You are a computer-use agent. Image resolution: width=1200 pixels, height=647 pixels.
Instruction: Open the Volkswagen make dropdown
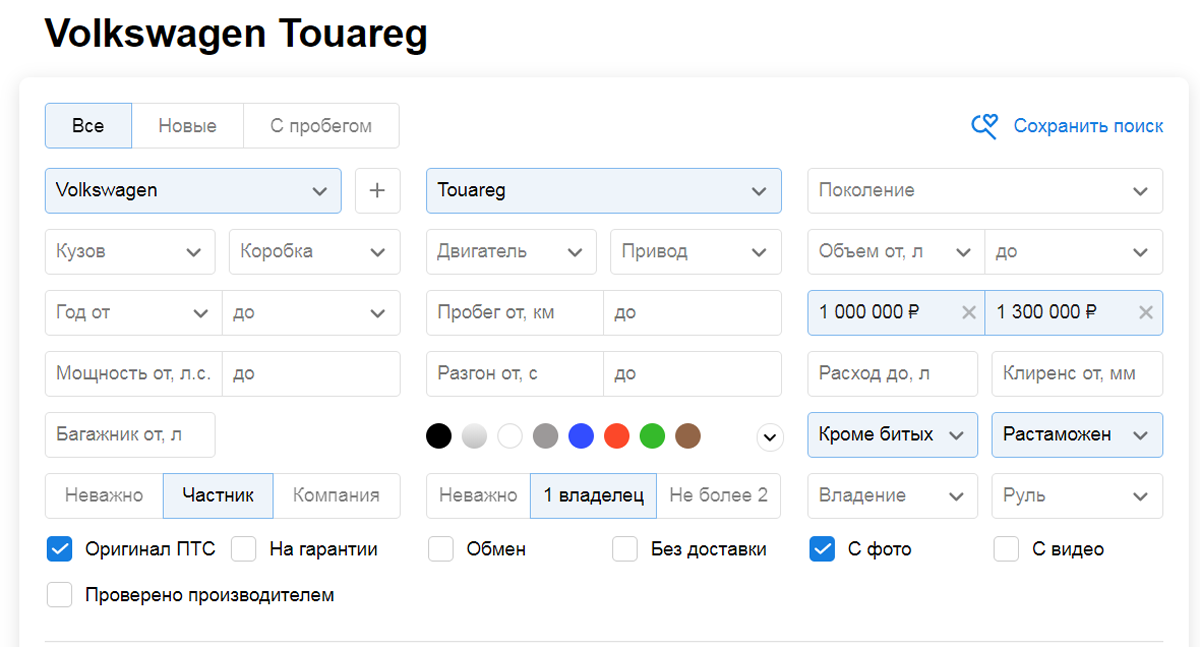pos(193,190)
